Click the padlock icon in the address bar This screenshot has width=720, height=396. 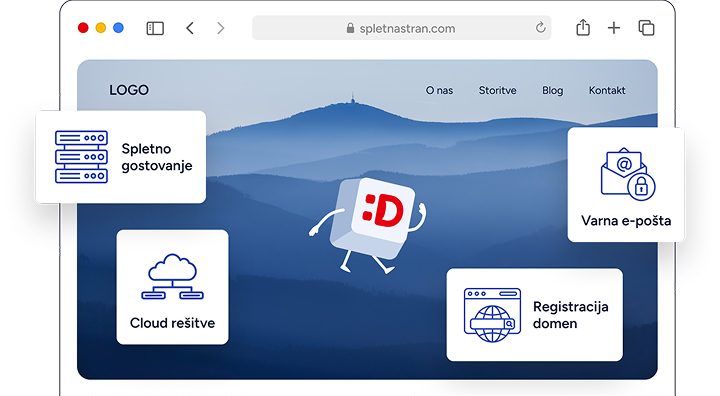350,28
